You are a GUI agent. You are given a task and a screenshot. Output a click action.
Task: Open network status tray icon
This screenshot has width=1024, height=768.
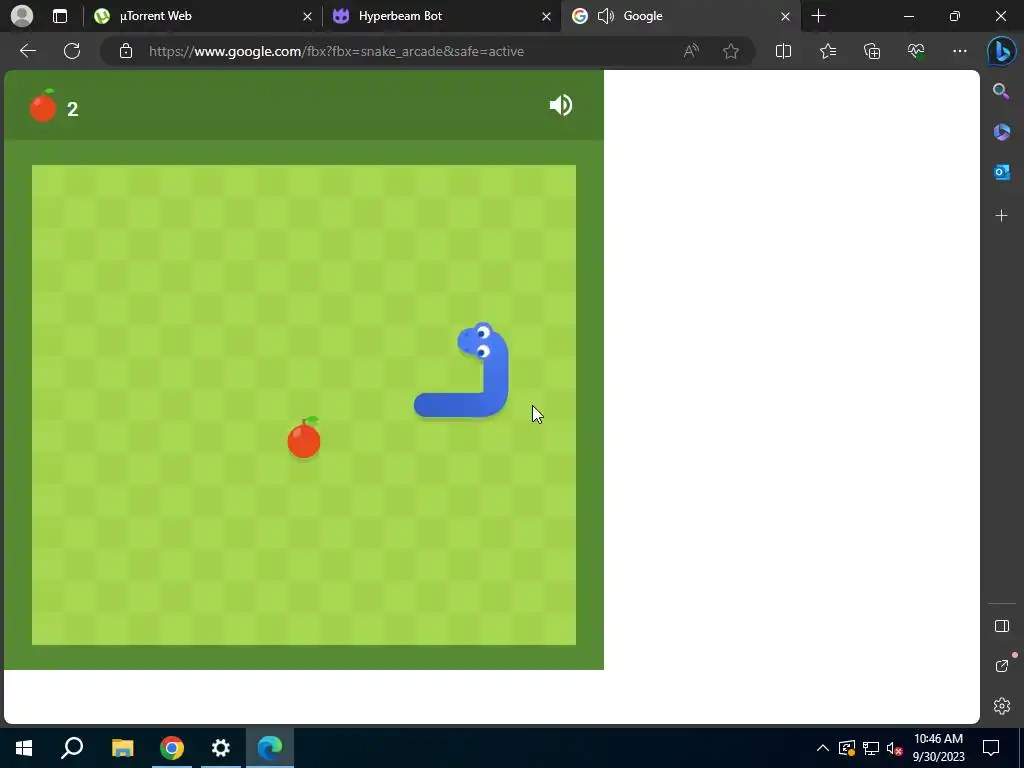871,748
